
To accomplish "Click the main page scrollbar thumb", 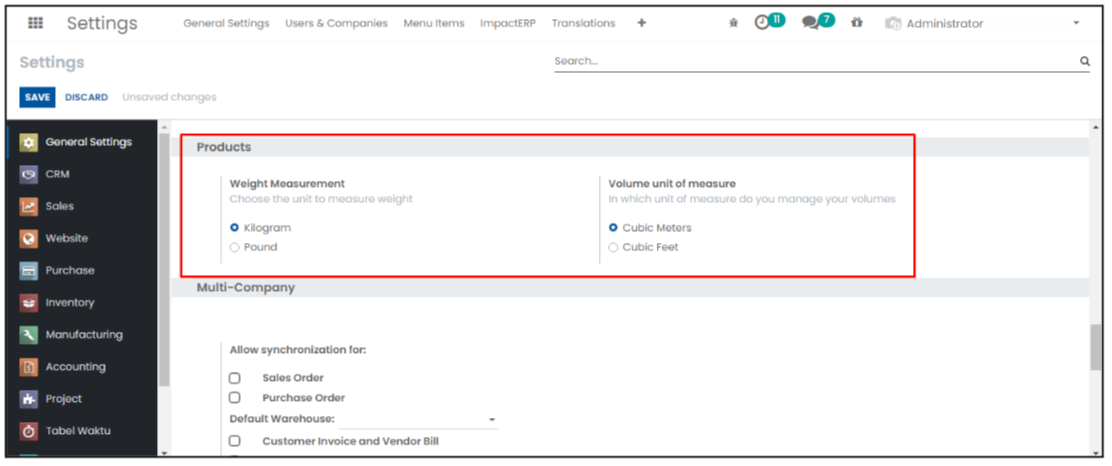I will (1096, 348).
